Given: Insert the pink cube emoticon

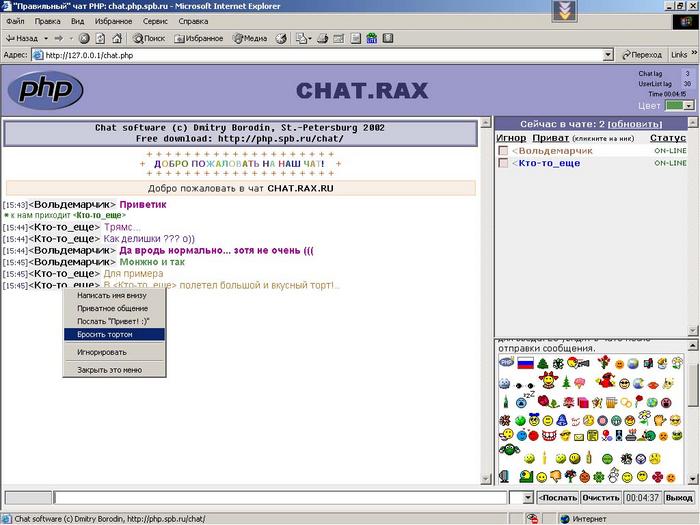Looking at the screenshot, I should [583, 403].
